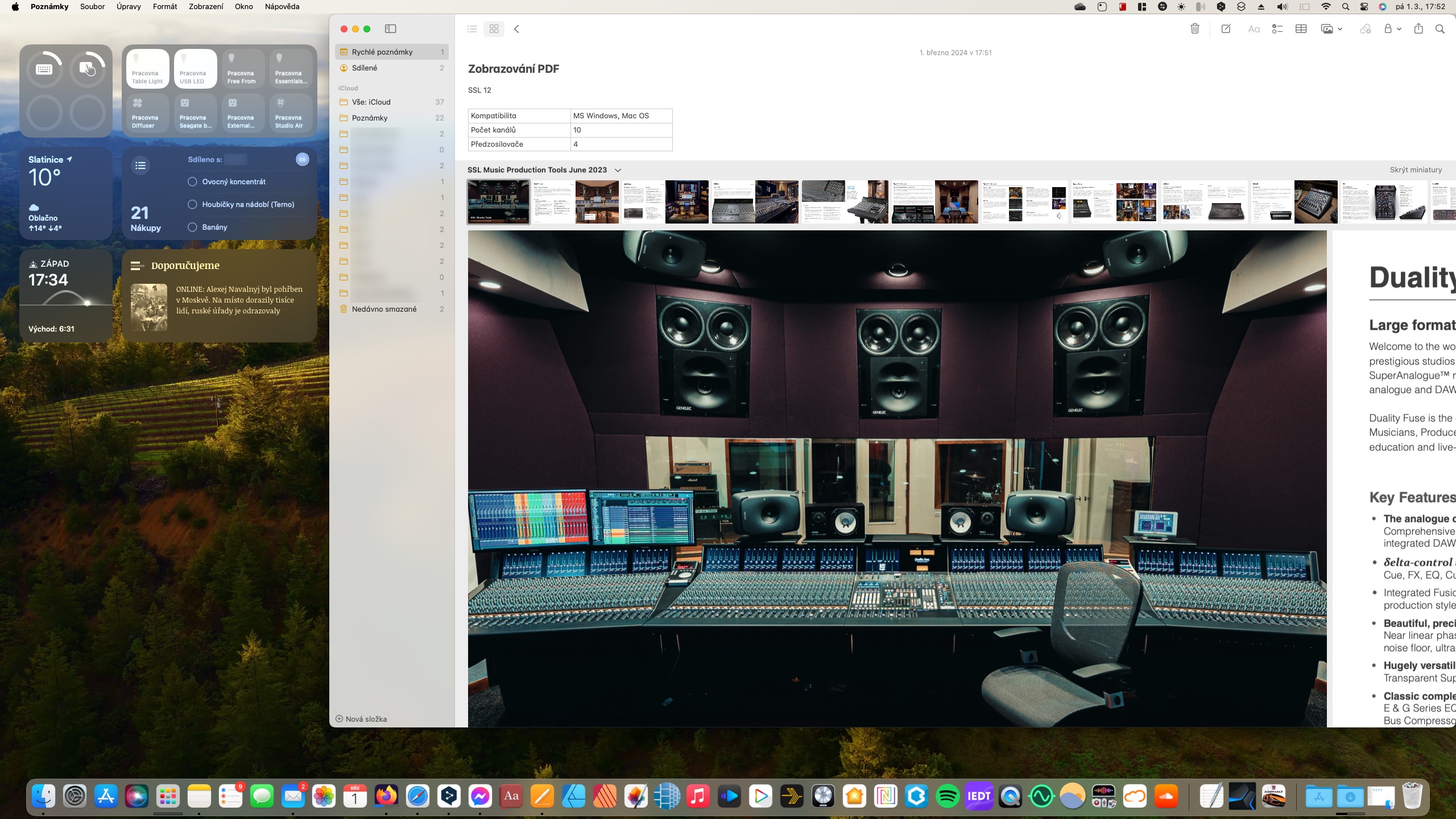Click the trash delete note icon

1194,29
